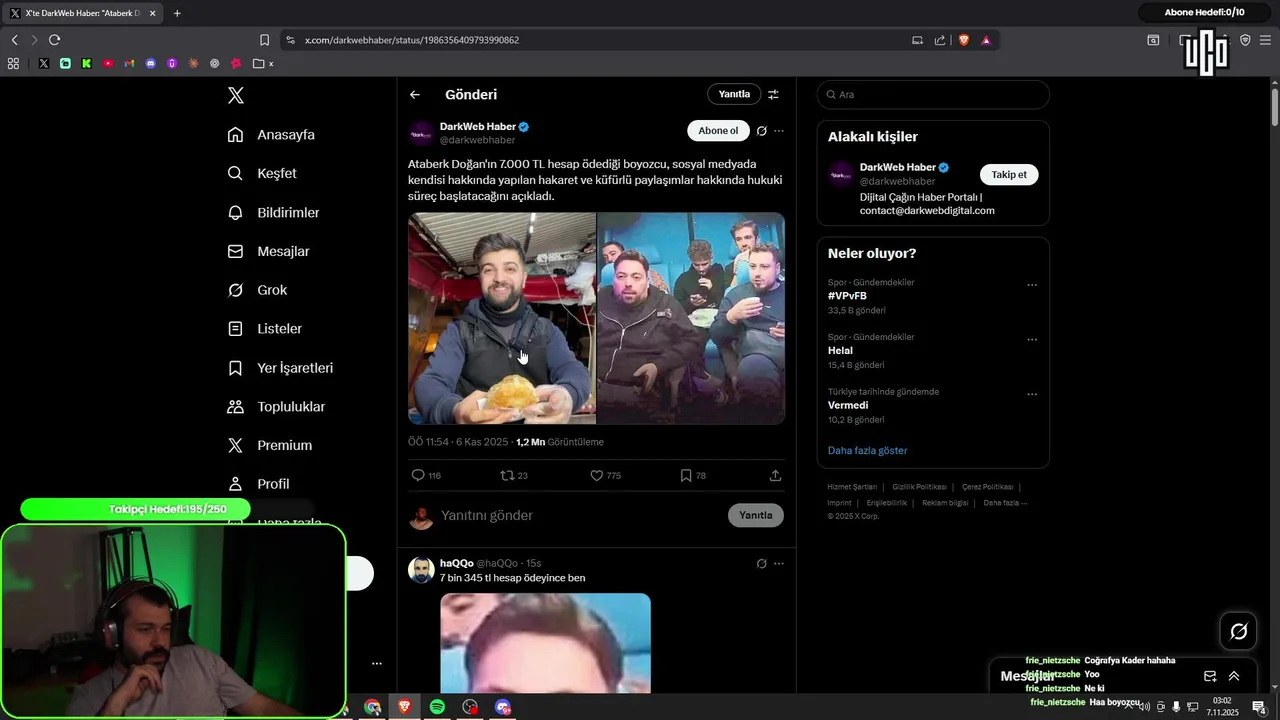Reload the page
1280x720 pixels.
click(54, 40)
